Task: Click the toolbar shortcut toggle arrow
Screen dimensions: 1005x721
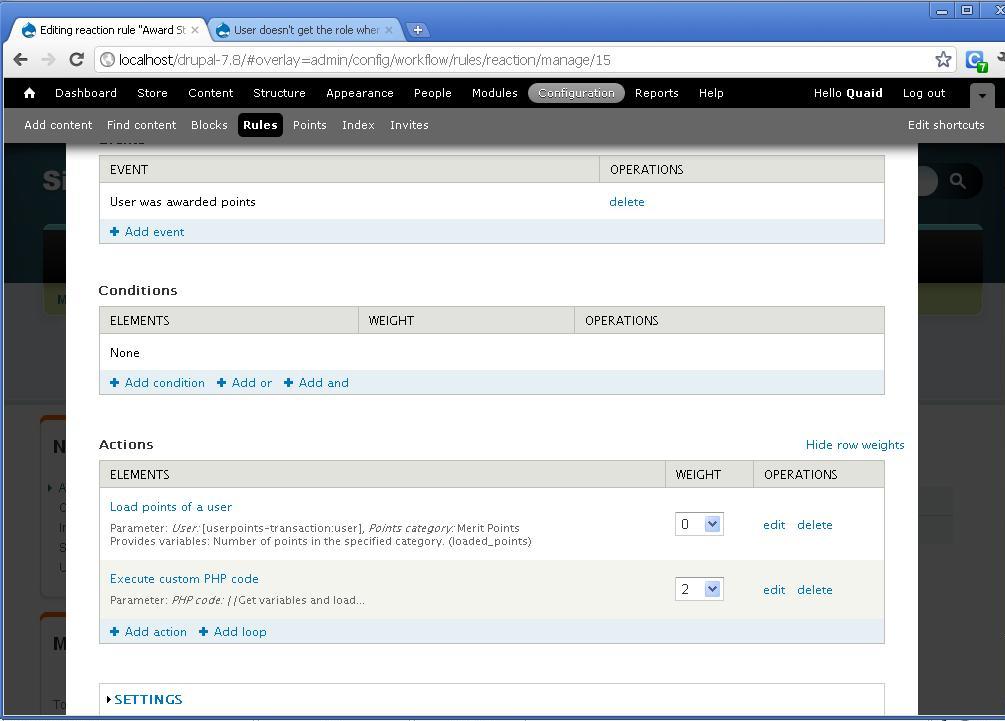Action: click(x=982, y=95)
